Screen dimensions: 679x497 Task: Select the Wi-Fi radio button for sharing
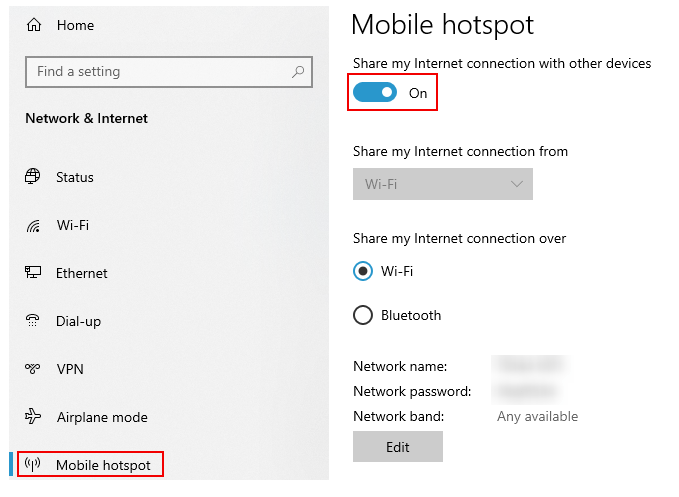pyautogui.click(x=363, y=271)
